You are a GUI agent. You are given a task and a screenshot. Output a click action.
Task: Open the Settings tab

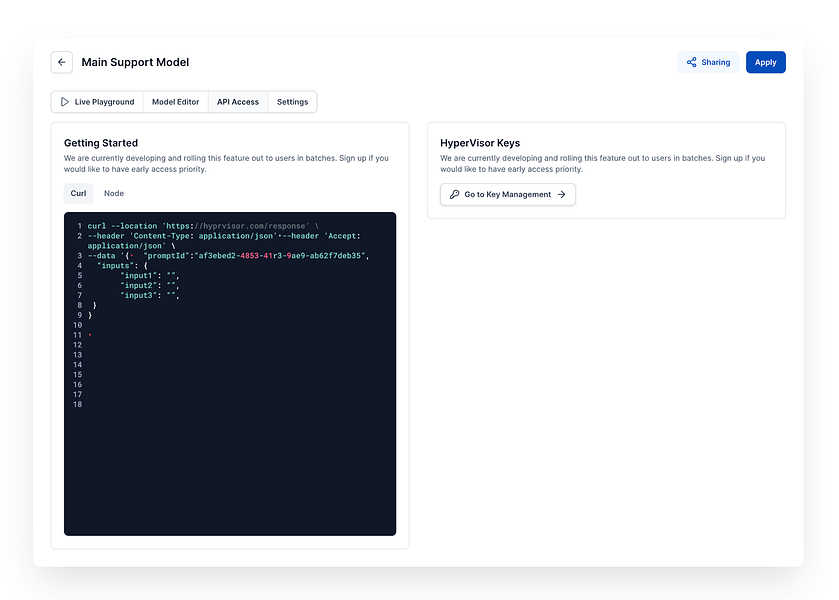tap(292, 102)
